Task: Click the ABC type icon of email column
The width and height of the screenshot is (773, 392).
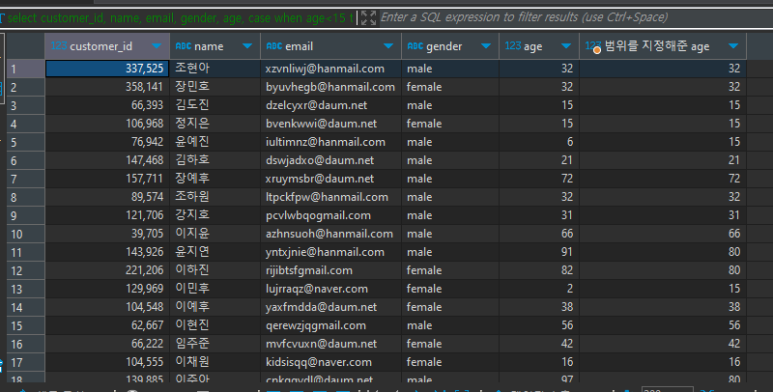Action: [274, 46]
